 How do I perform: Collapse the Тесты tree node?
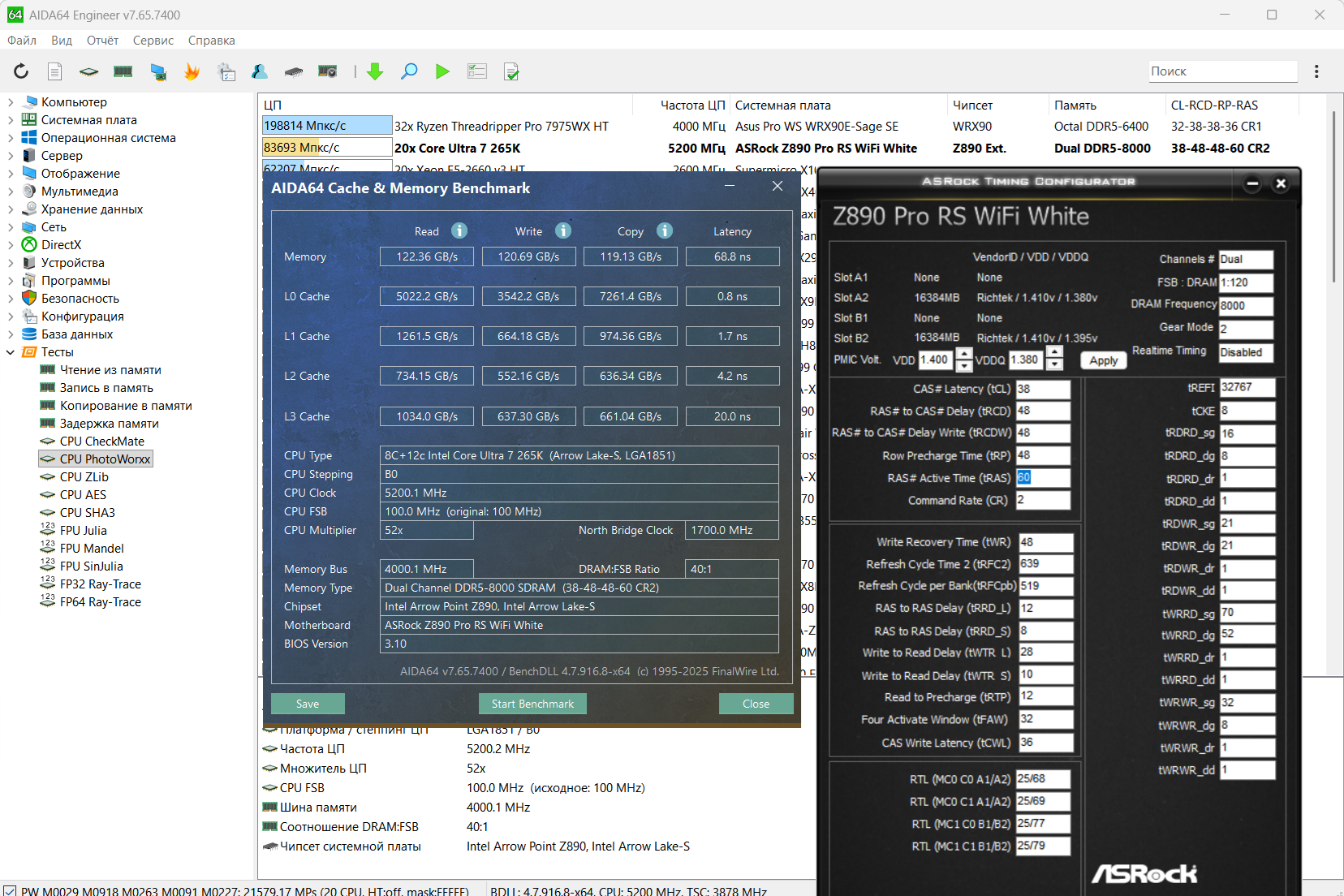[11, 352]
